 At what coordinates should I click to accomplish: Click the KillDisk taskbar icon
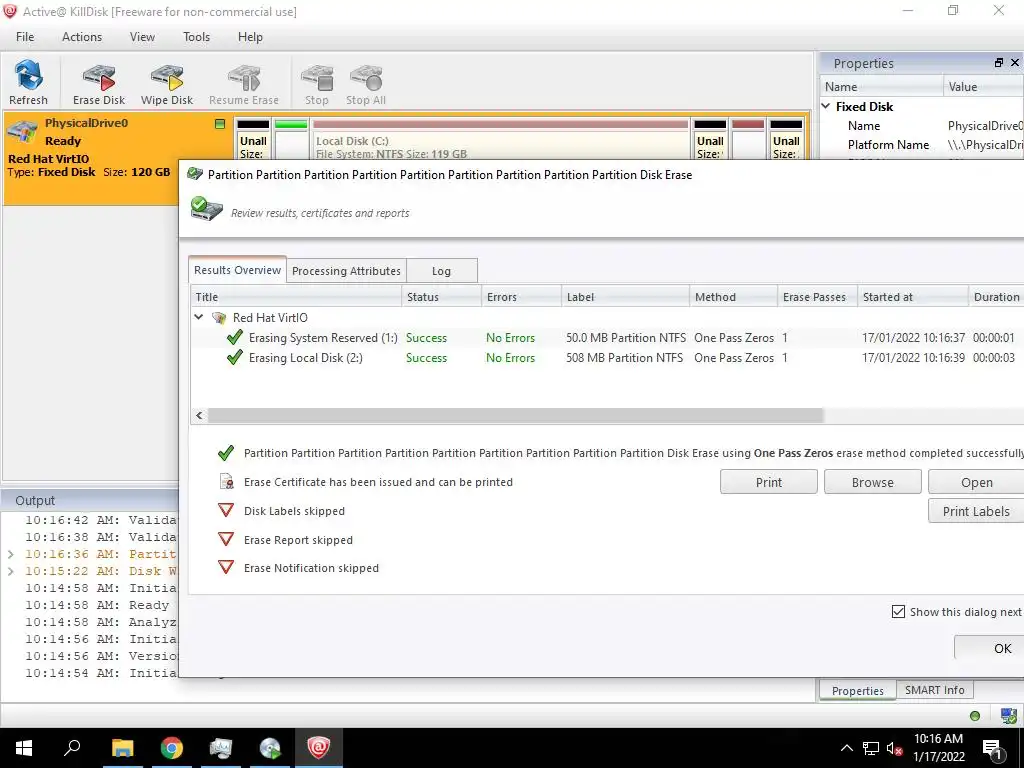click(x=319, y=748)
